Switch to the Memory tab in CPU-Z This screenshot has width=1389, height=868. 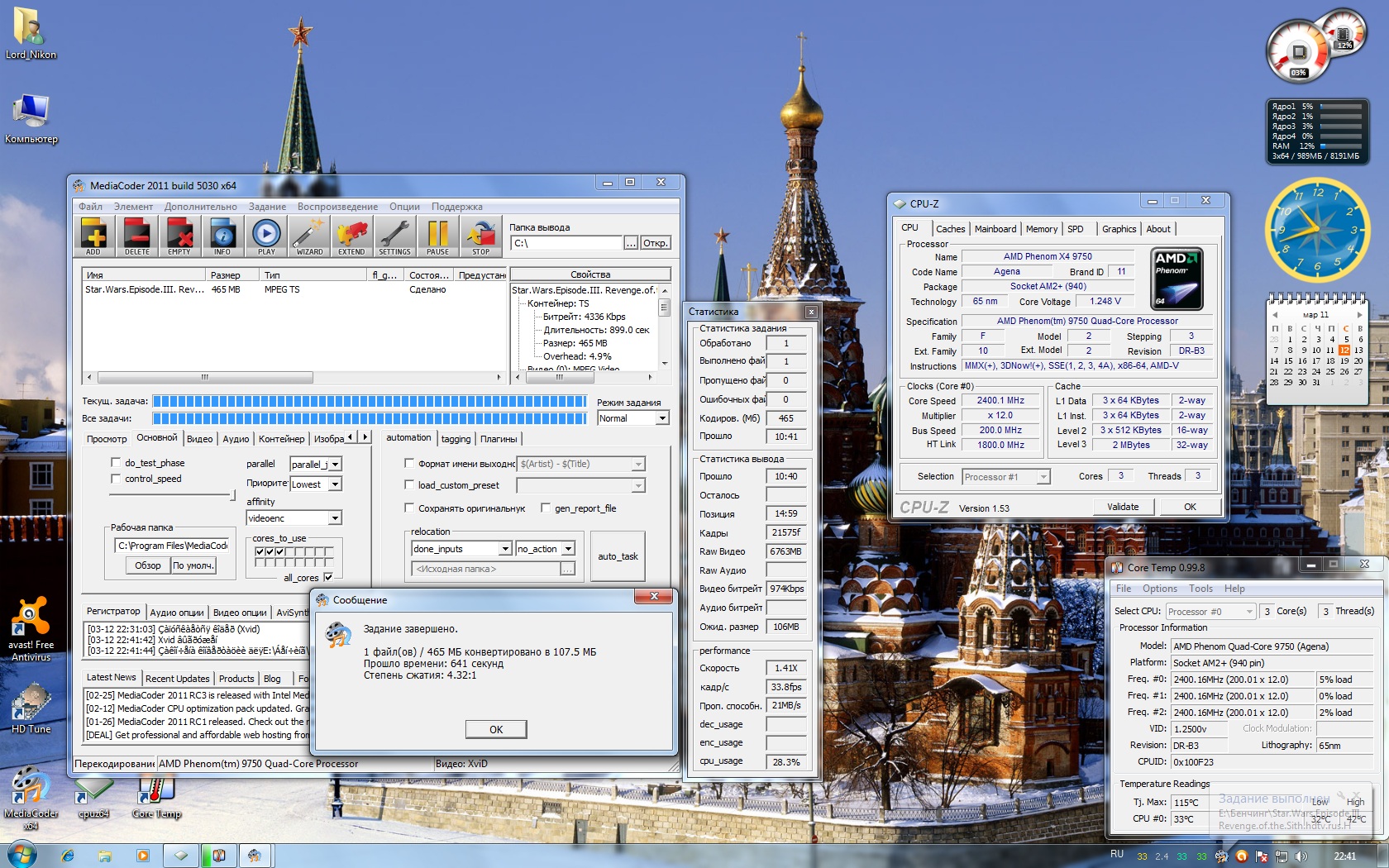point(1042,229)
